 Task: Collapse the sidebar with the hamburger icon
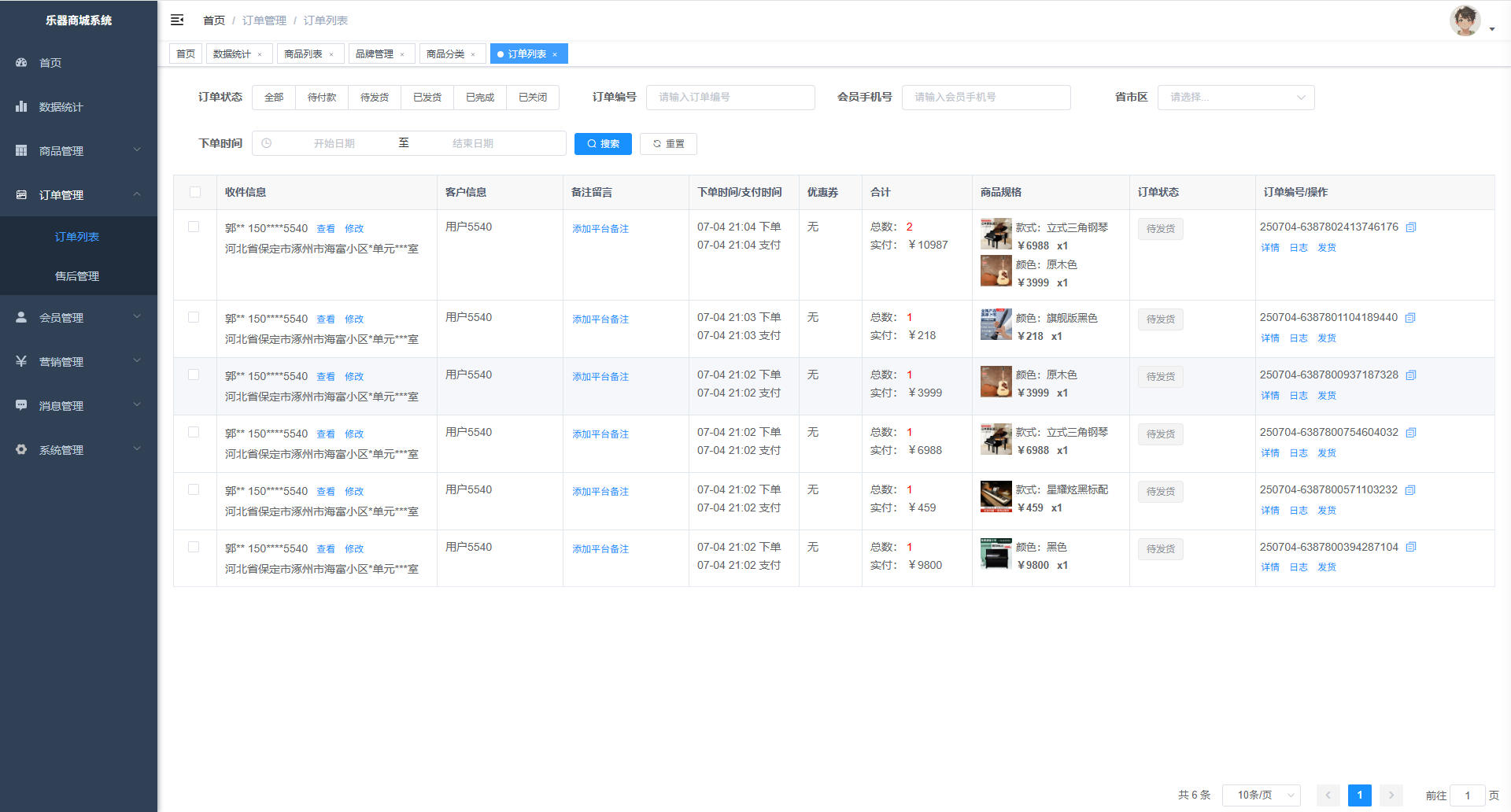(177, 20)
